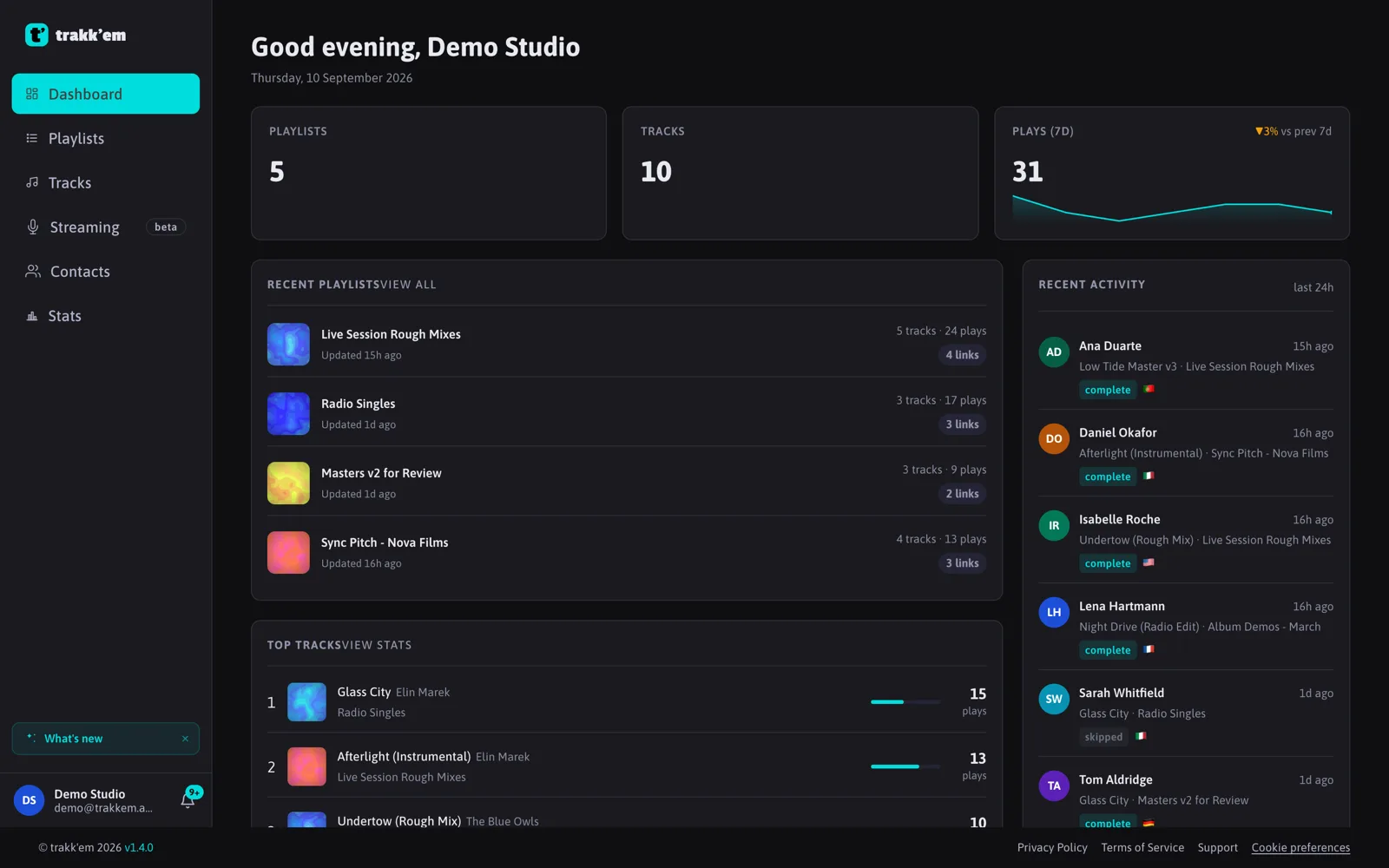The height and width of the screenshot is (868, 1389).
Task: Click 'Undertow (Rough Mix)' track title
Action: (x=398, y=821)
